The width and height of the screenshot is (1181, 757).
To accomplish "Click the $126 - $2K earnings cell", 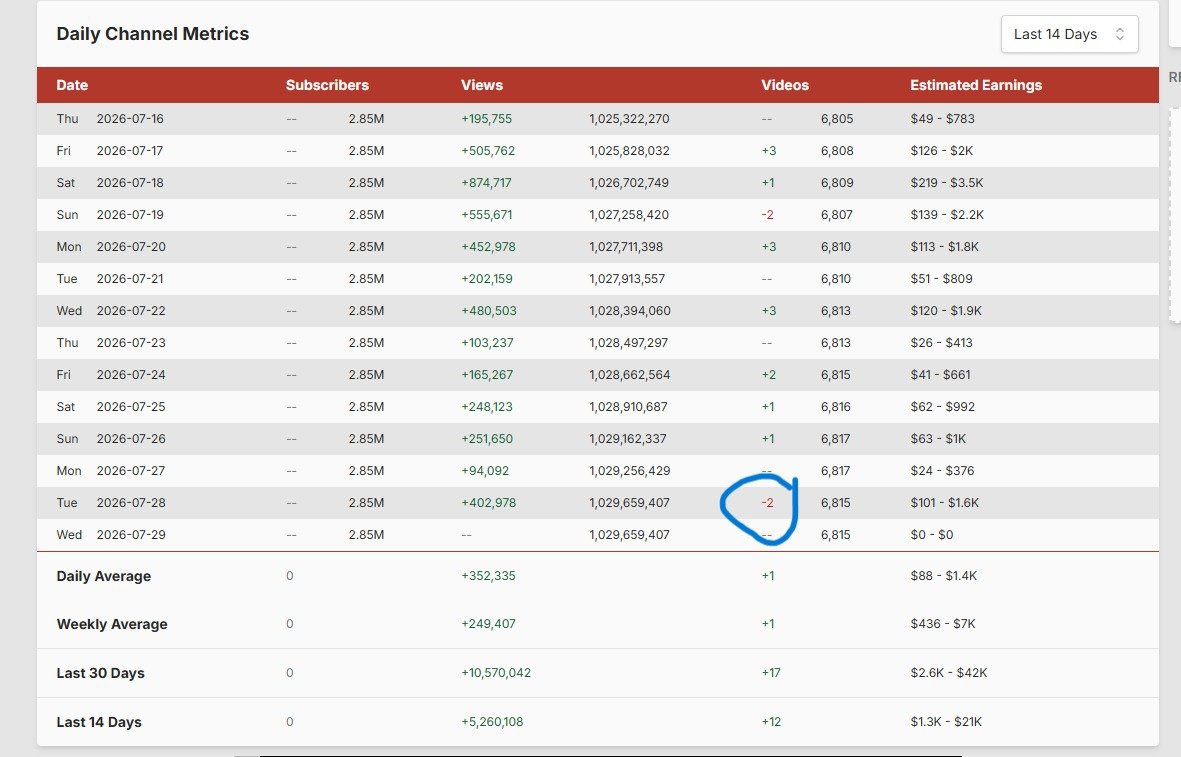I will tap(941, 151).
